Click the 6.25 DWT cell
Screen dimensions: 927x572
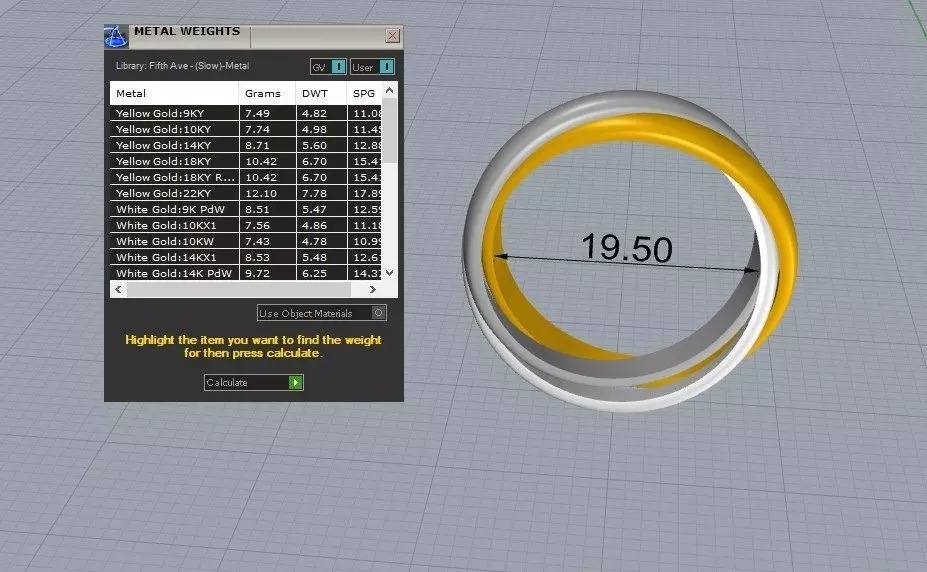pyautogui.click(x=321, y=272)
